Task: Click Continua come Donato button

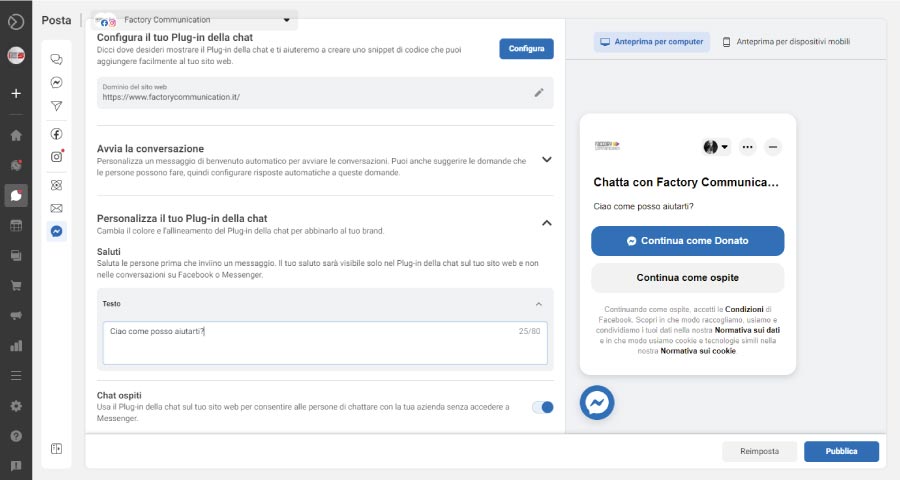Action: point(688,241)
